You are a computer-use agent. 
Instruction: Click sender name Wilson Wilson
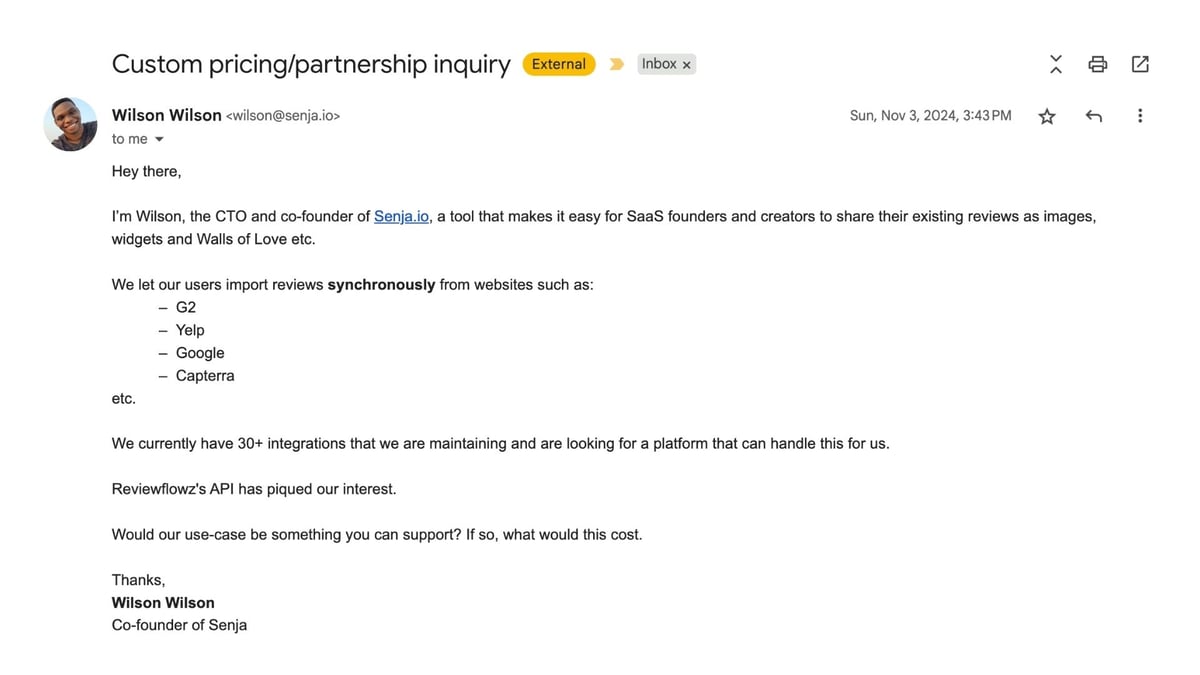click(x=167, y=115)
